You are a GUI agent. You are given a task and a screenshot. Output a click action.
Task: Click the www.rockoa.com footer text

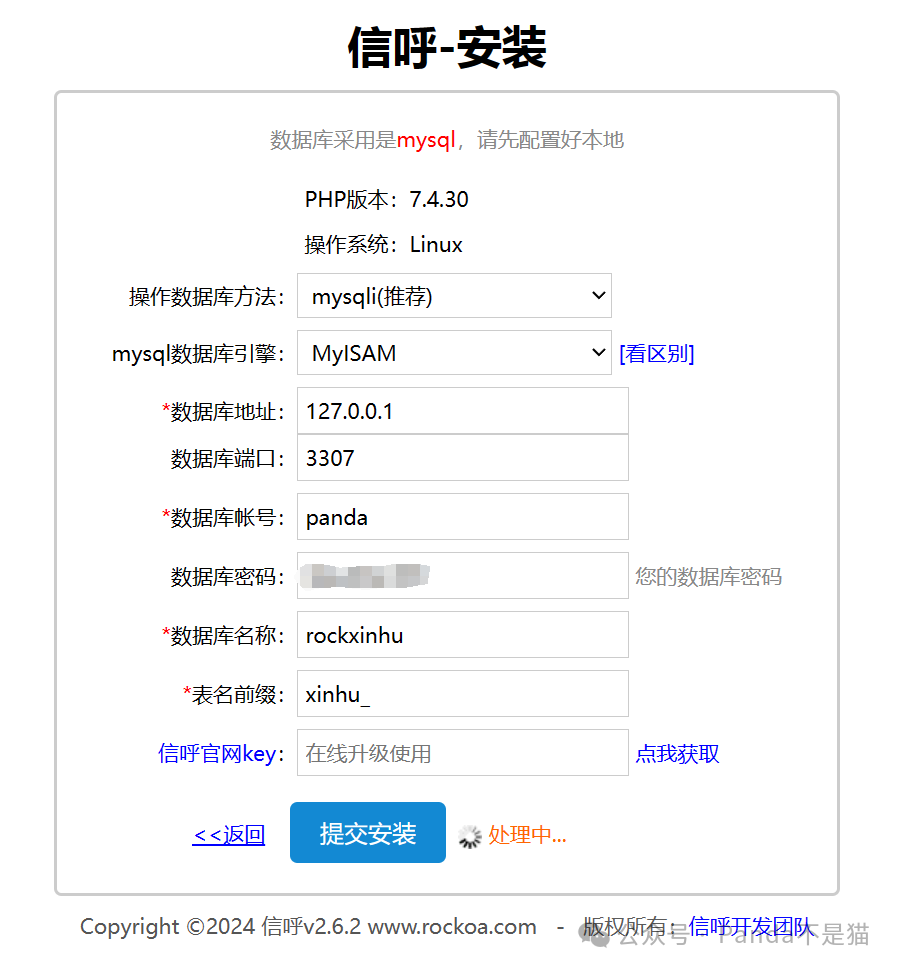[x=452, y=927]
